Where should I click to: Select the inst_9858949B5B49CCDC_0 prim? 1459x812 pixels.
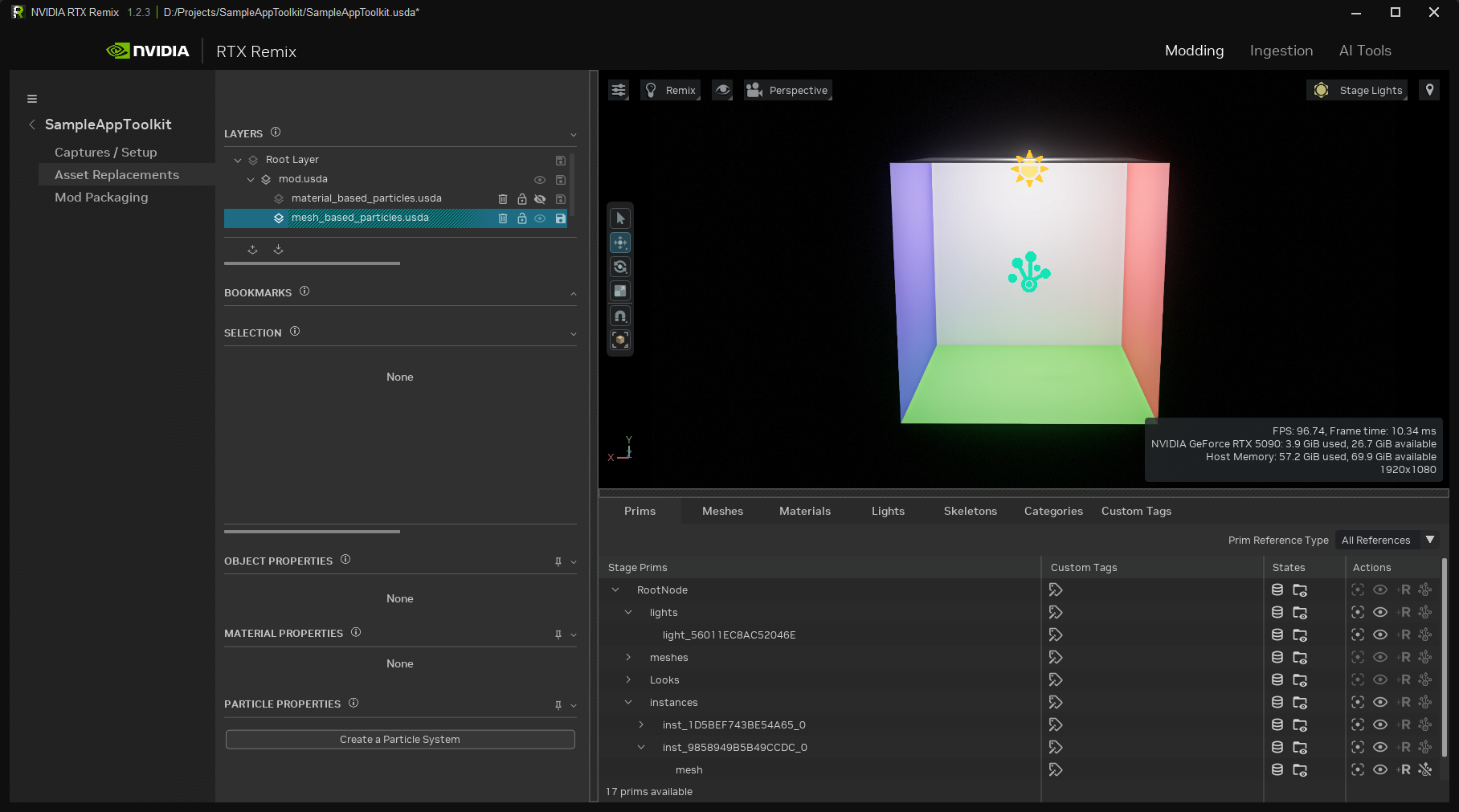(734, 747)
